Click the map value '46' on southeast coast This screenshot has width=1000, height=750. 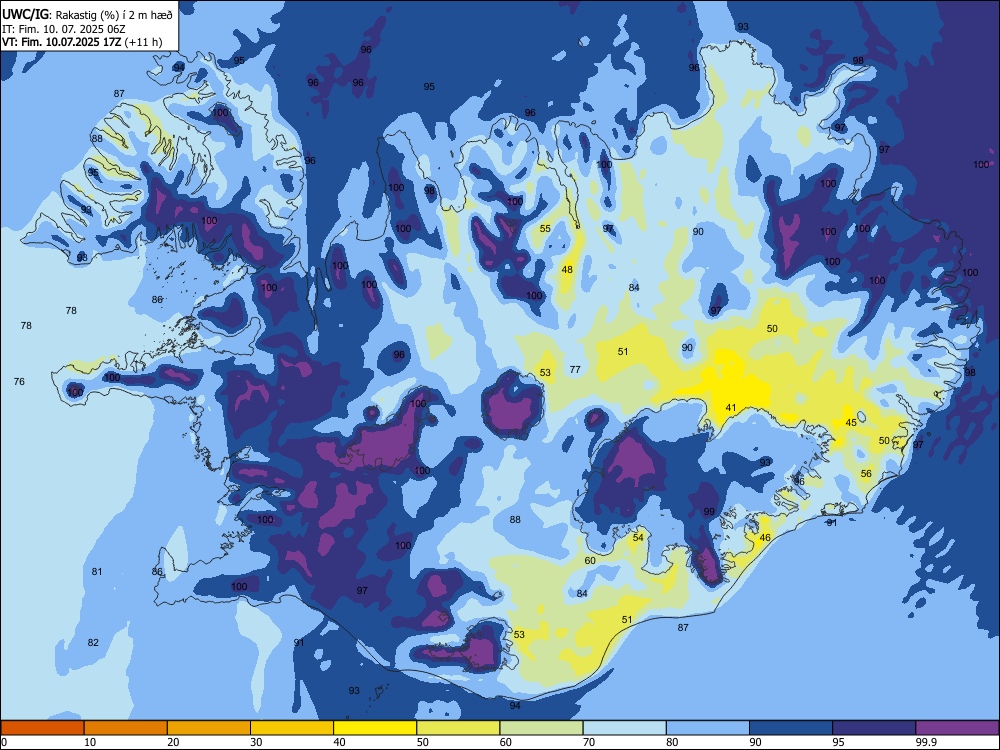tap(765, 538)
